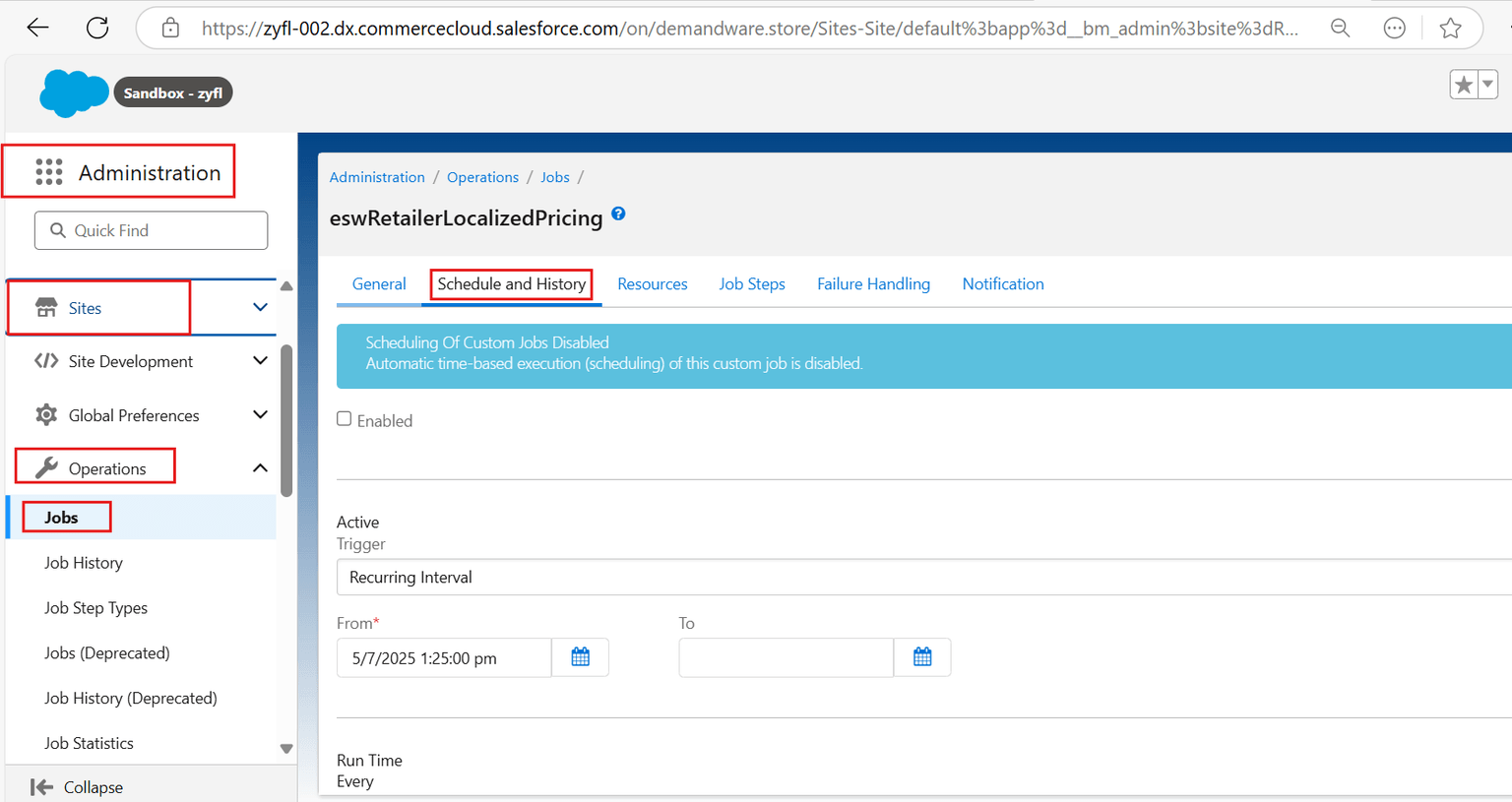1512x802 pixels.
Task: Click the Collapse sidebar arrow icon
Action: [41, 787]
